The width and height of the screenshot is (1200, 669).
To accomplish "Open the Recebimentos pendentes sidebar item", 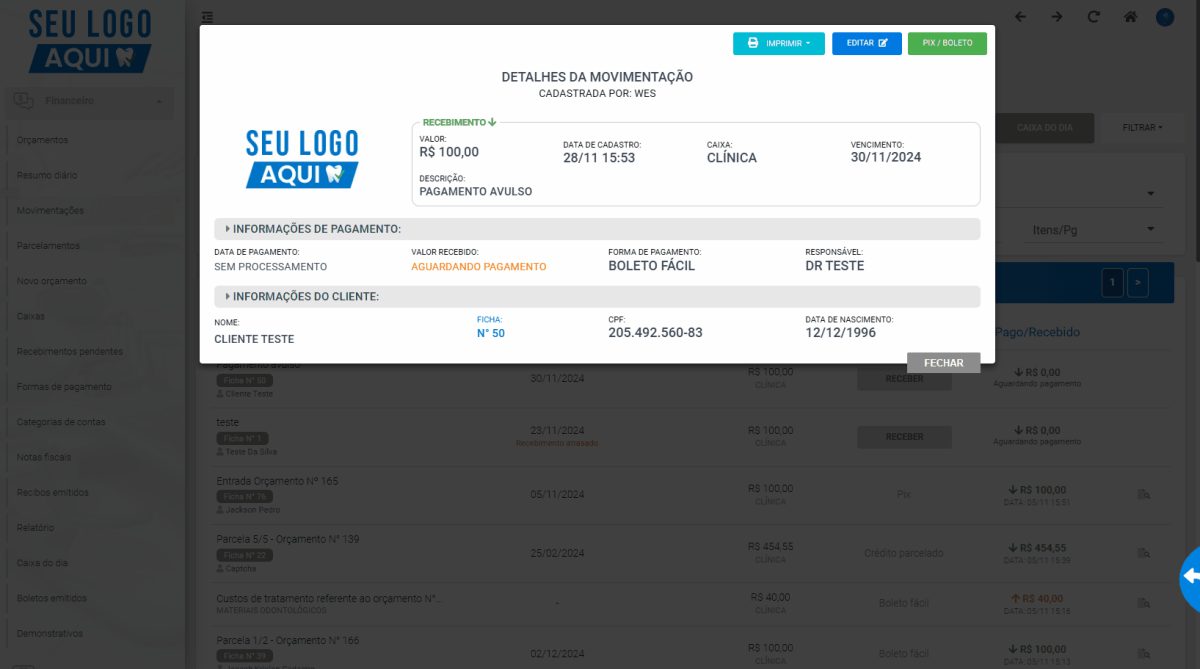I will (70, 352).
